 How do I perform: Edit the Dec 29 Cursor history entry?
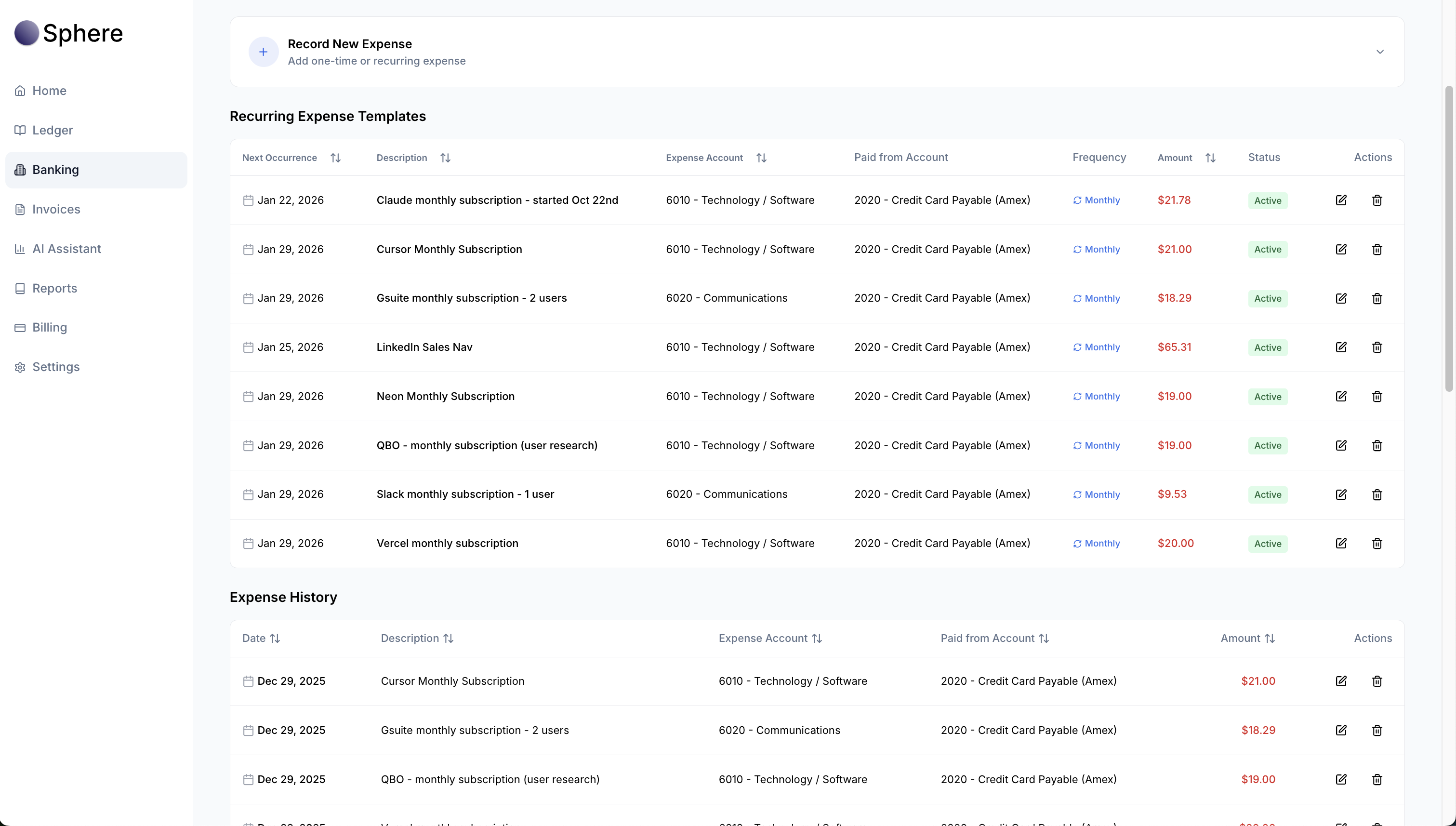(x=1341, y=681)
